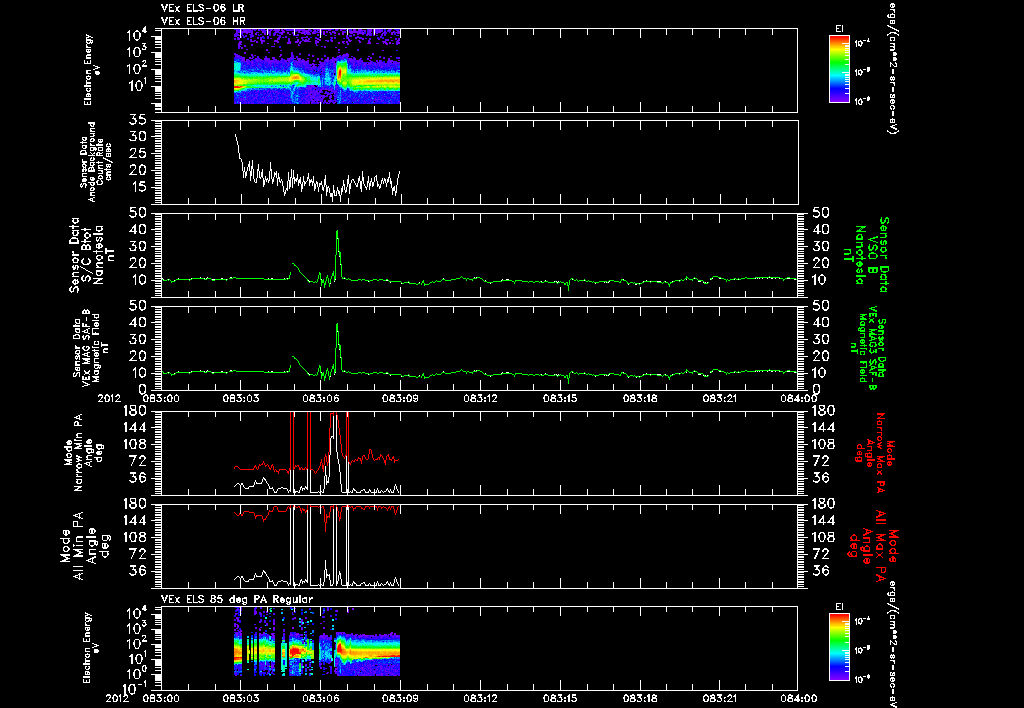1024x708 pixels.
Task: Select the "Narrow Min PA Angle" left axis label
Action: click(x=83, y=453)
